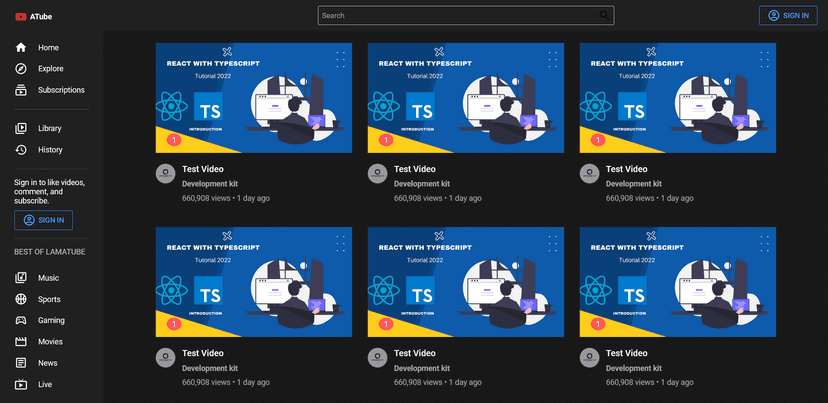Focus the Search input field
This screenshot has height=403, width=828.
[x=466, y=15]
